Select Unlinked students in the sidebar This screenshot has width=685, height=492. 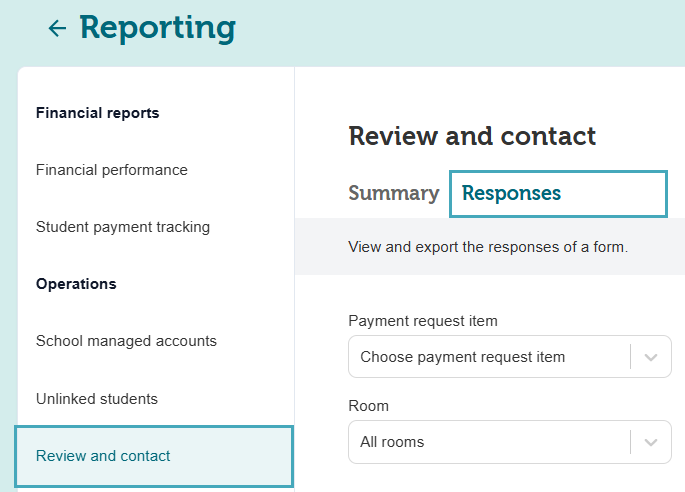click(x=96, y=399)
